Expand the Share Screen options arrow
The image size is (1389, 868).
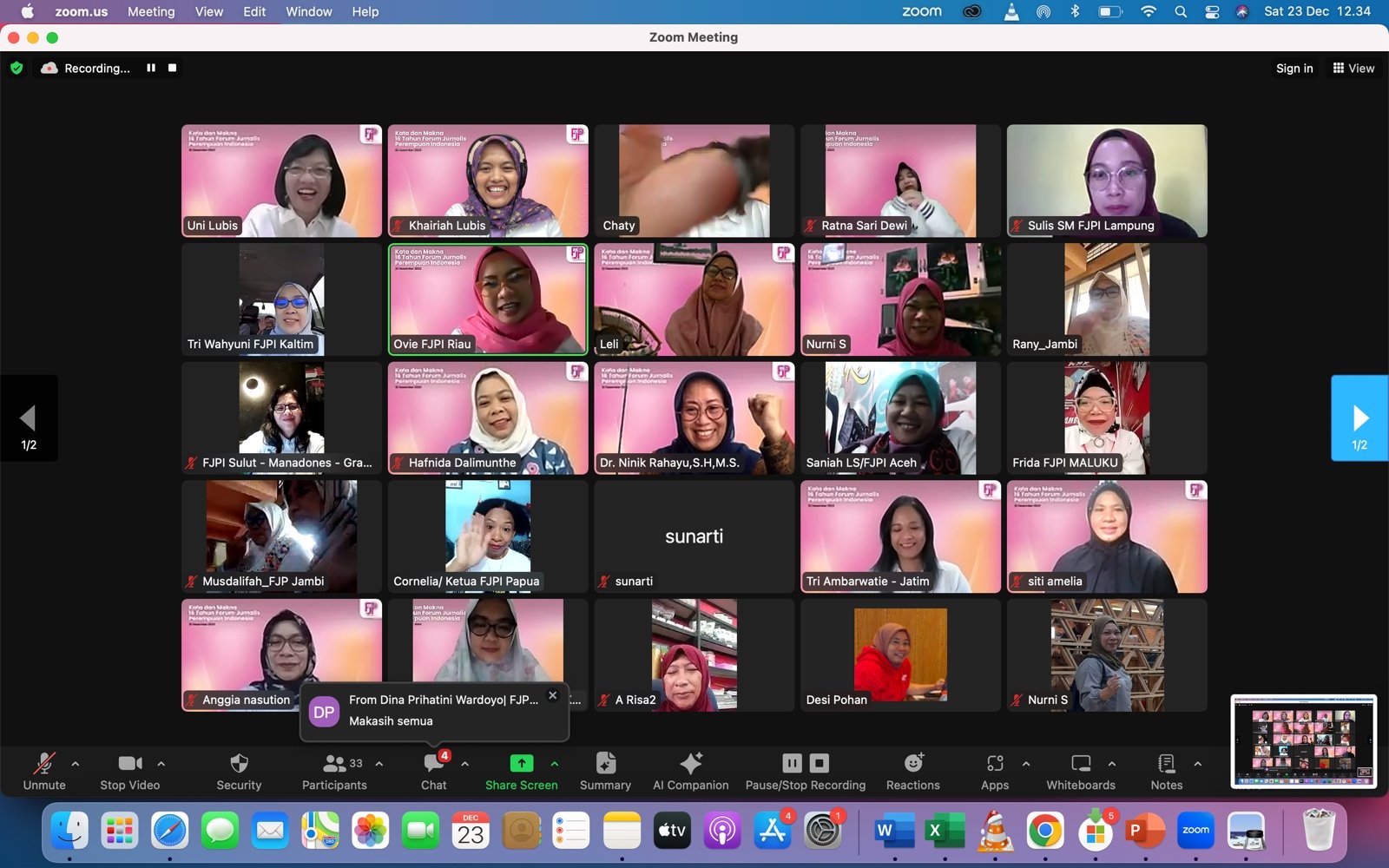(555, 764)
